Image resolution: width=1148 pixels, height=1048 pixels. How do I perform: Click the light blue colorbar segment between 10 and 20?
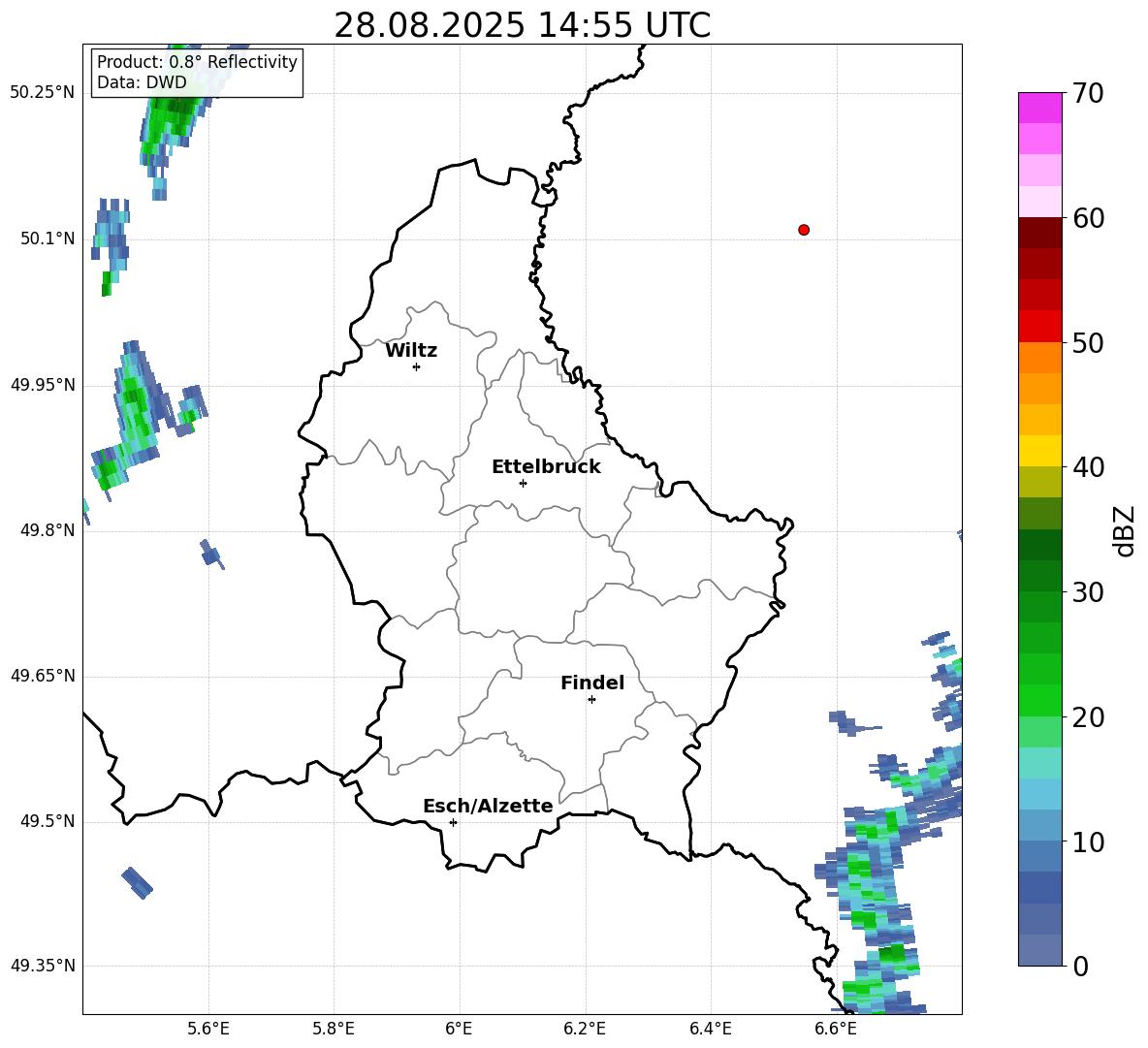point(1039,794)
